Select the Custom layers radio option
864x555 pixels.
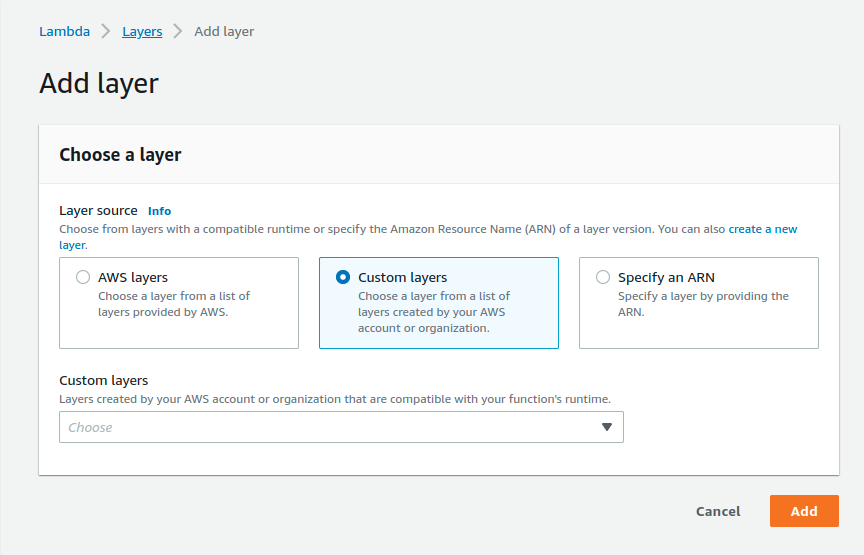(x=343, y=277)
